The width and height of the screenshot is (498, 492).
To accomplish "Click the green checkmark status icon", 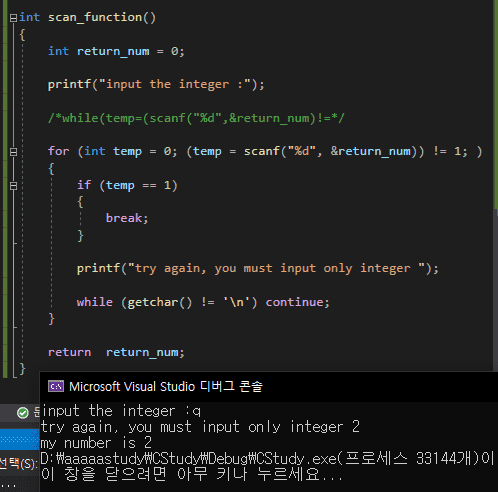I will click(x=23, y=413).
